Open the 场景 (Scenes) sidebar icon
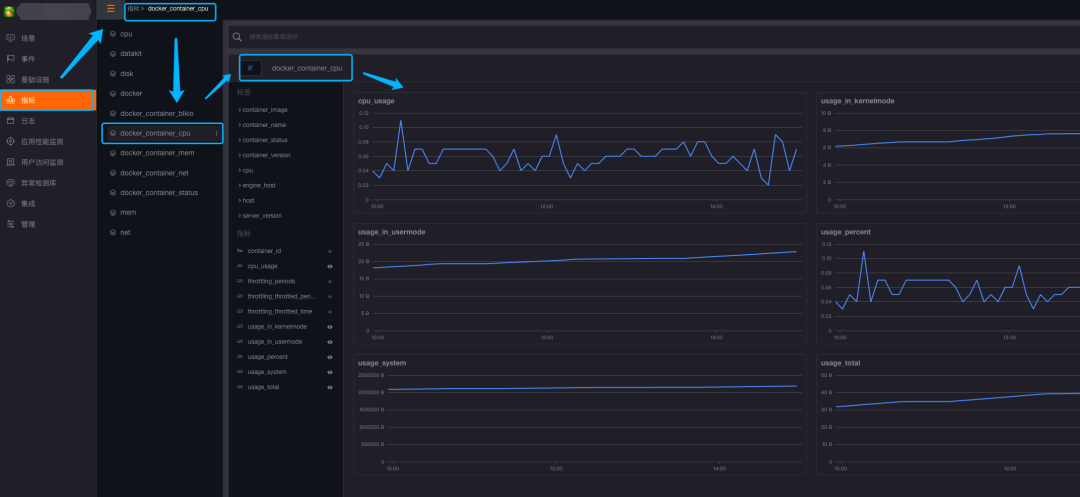This screenshot has width=1080, height=497. (11, 38)
